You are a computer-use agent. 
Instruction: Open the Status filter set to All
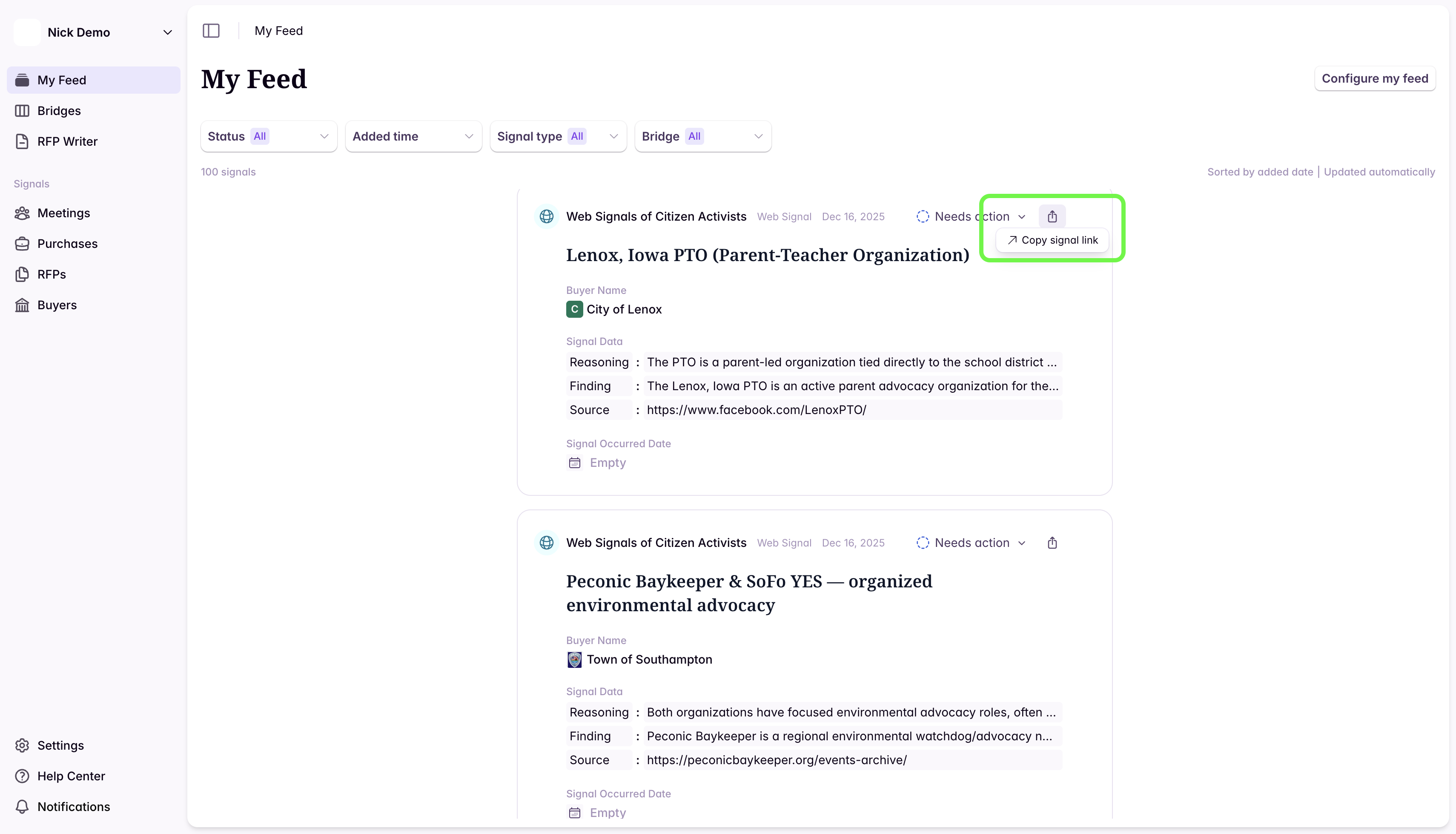point(268,136)
